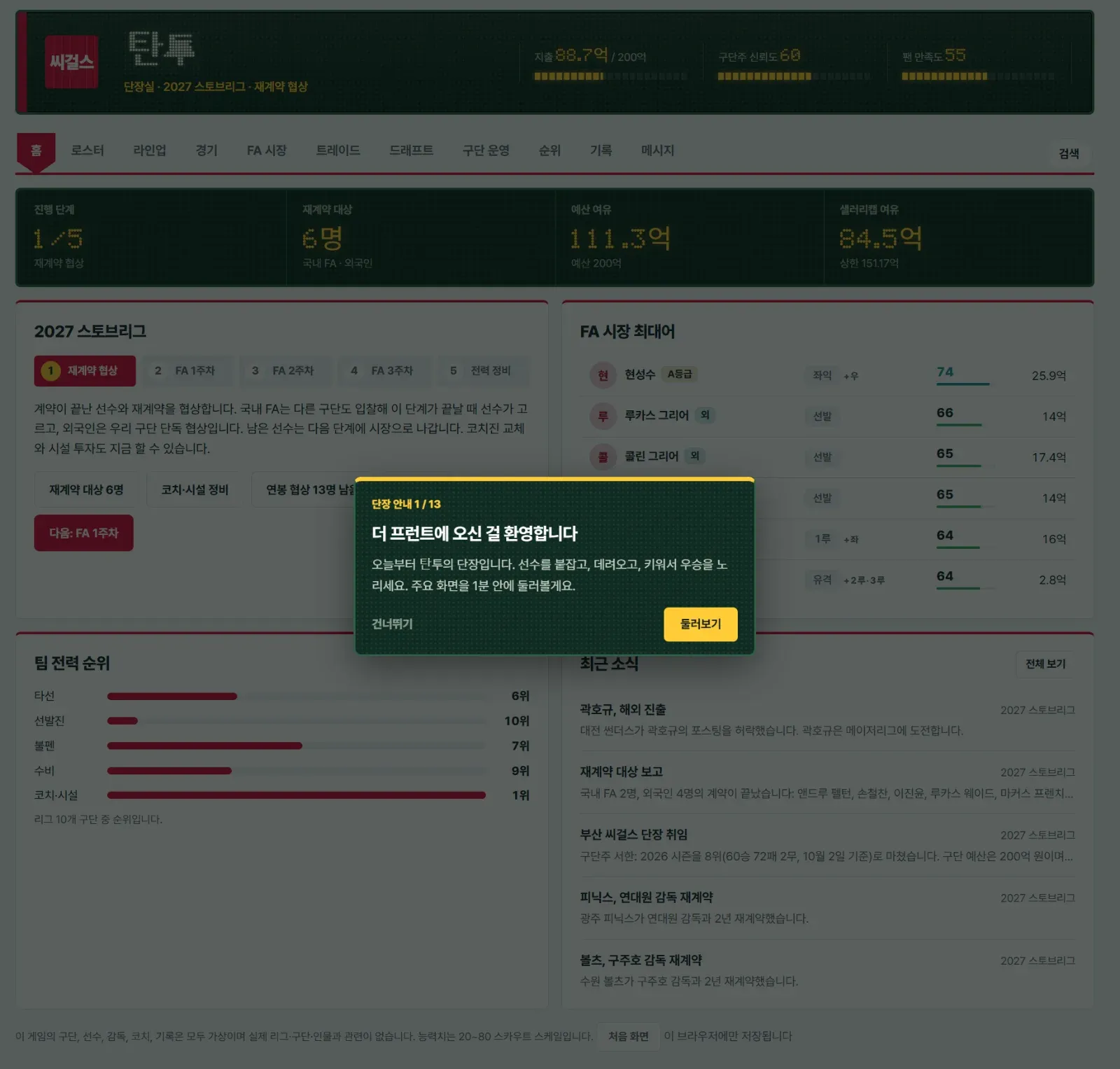This screenshot has height=1069, width=1120.
Task: Open the 피닉스, 연대원 감독 재계약 news item
Action: 827,908
